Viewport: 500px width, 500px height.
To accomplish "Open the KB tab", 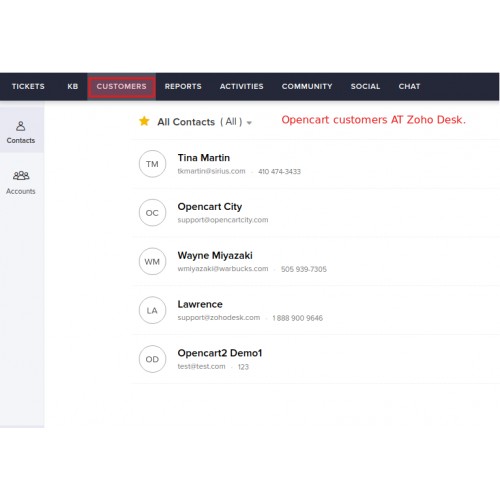I will 73,86.
